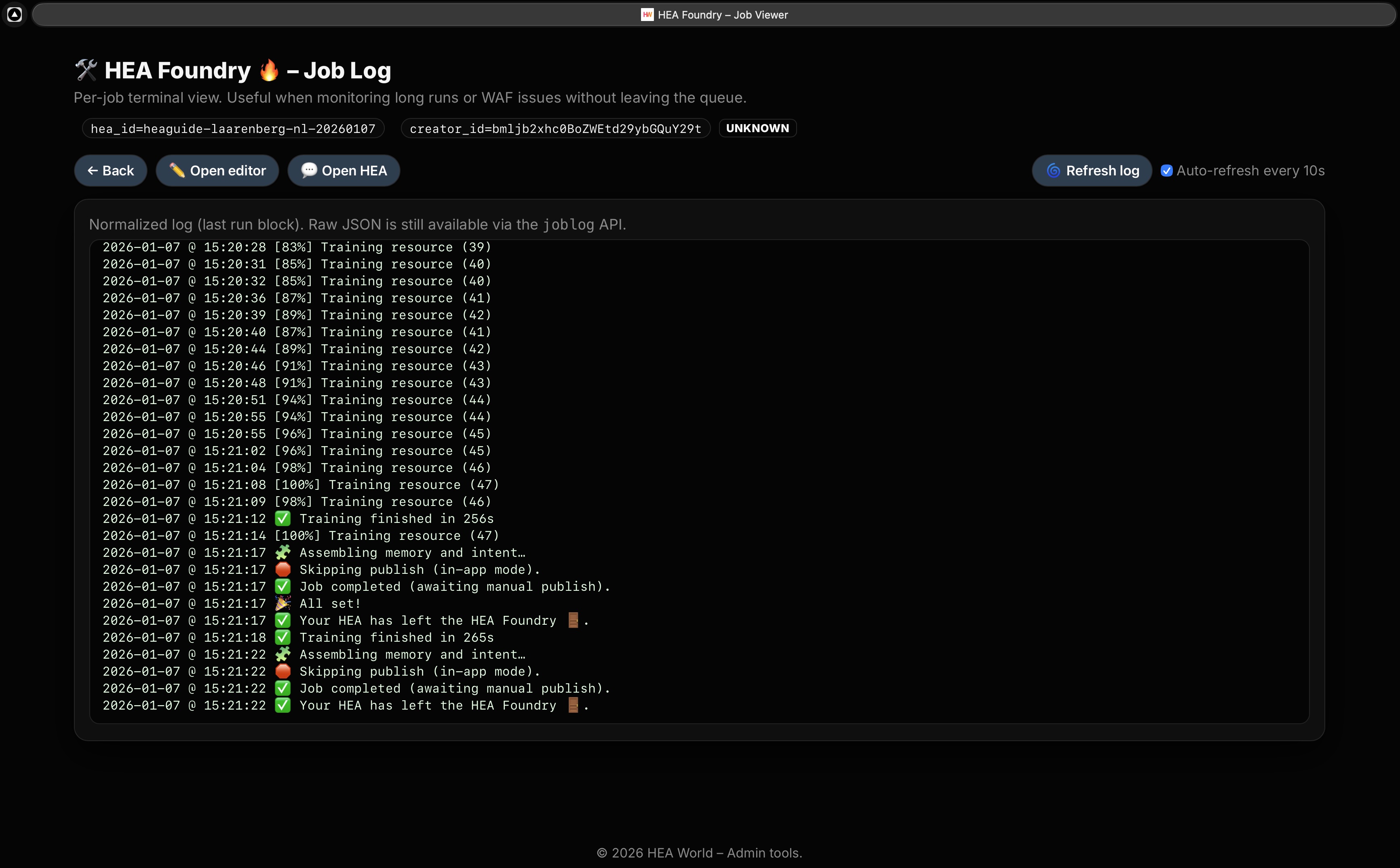
Task: Open HEA via its button
Action: click(344, 170)
